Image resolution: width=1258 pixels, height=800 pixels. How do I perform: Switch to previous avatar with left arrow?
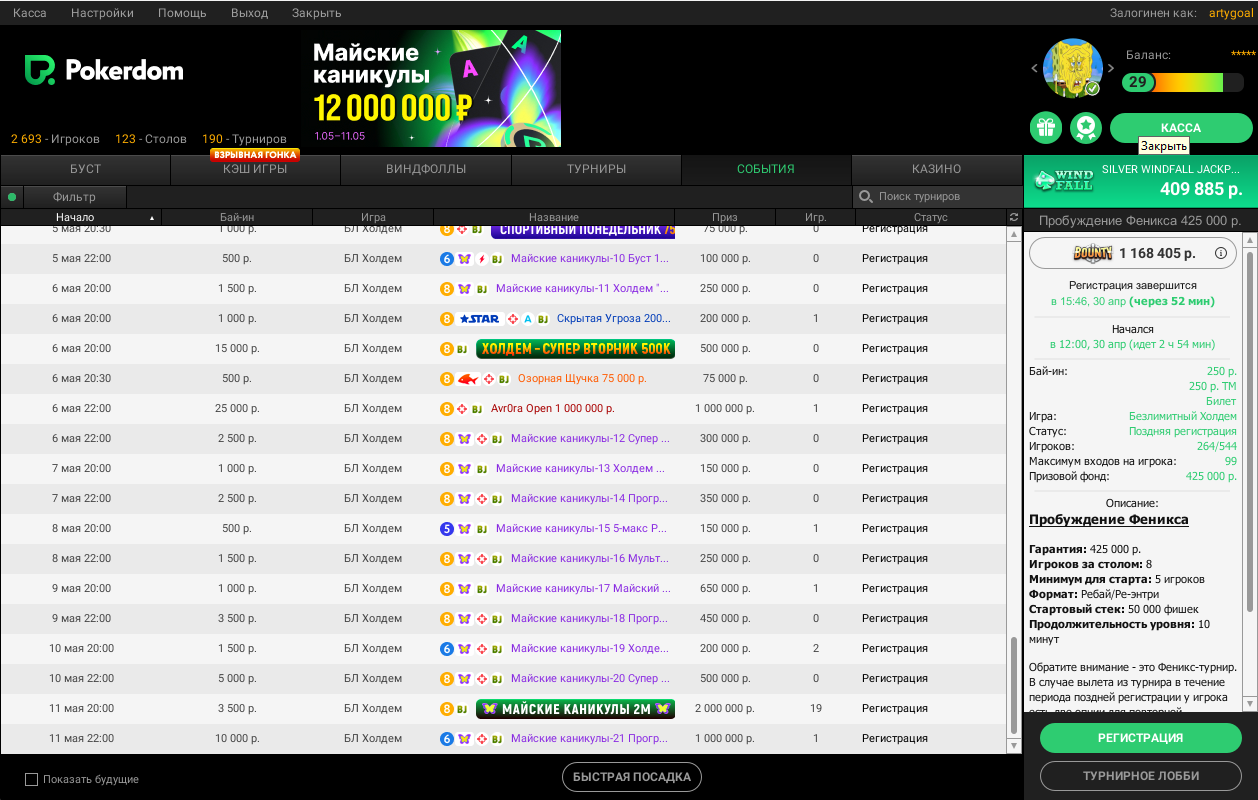[x=1035, y=69]
